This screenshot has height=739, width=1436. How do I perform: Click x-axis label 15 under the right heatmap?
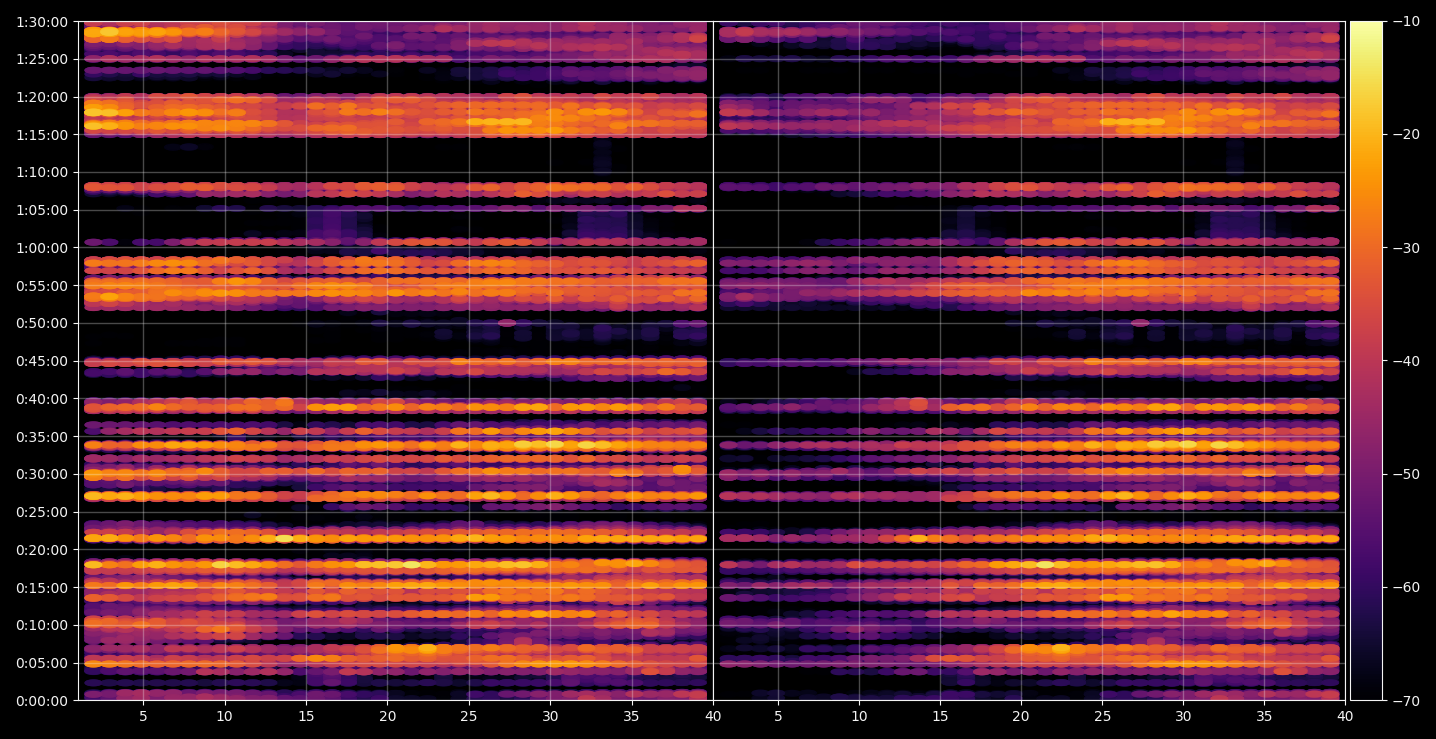(939, 717)
